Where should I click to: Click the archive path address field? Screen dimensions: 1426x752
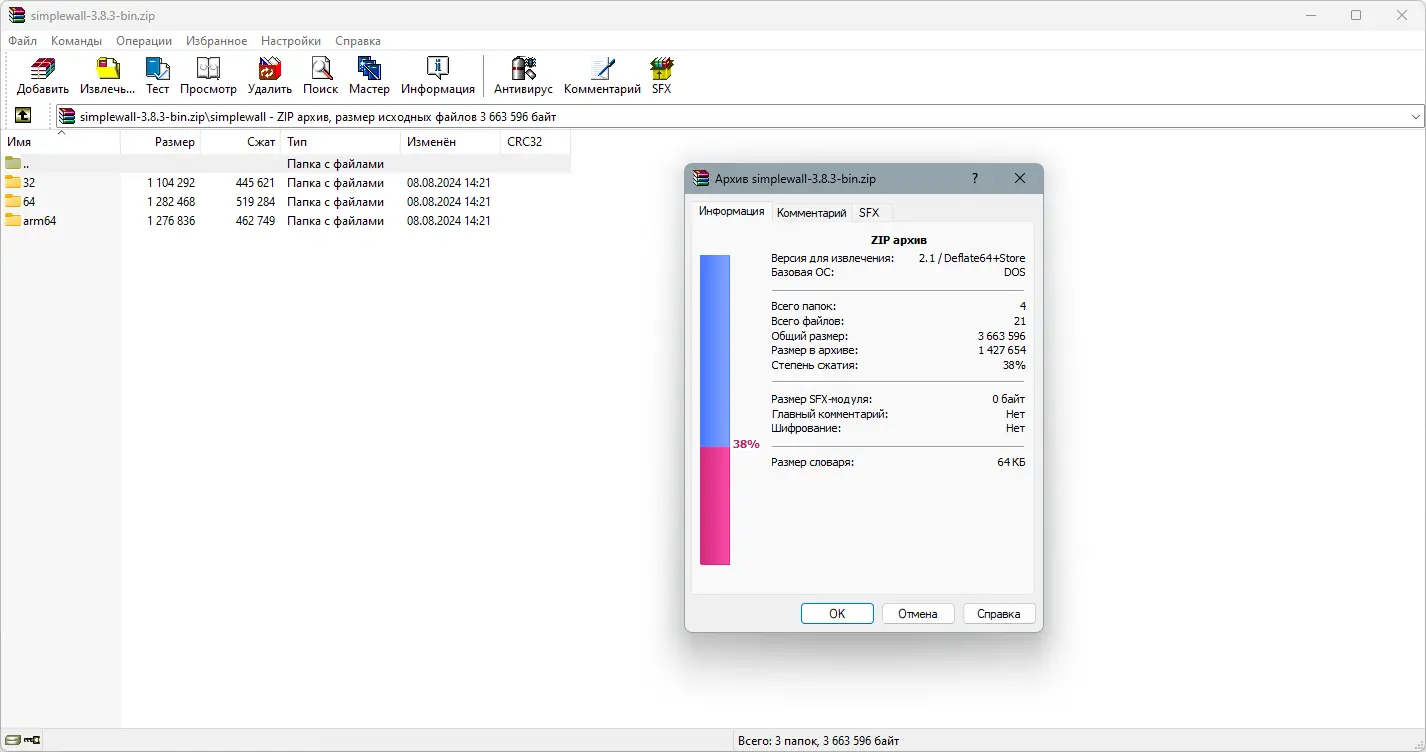point(739,116)
